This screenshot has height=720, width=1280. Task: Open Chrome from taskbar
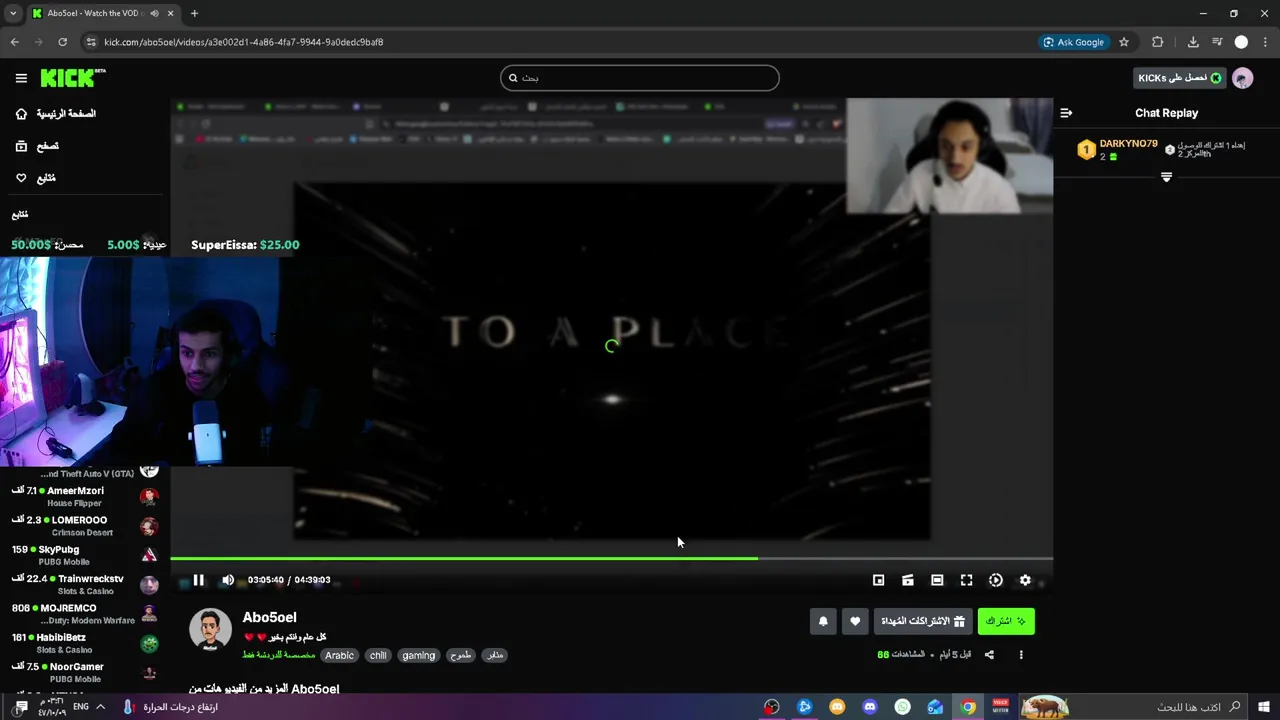[x=968, y=707]
